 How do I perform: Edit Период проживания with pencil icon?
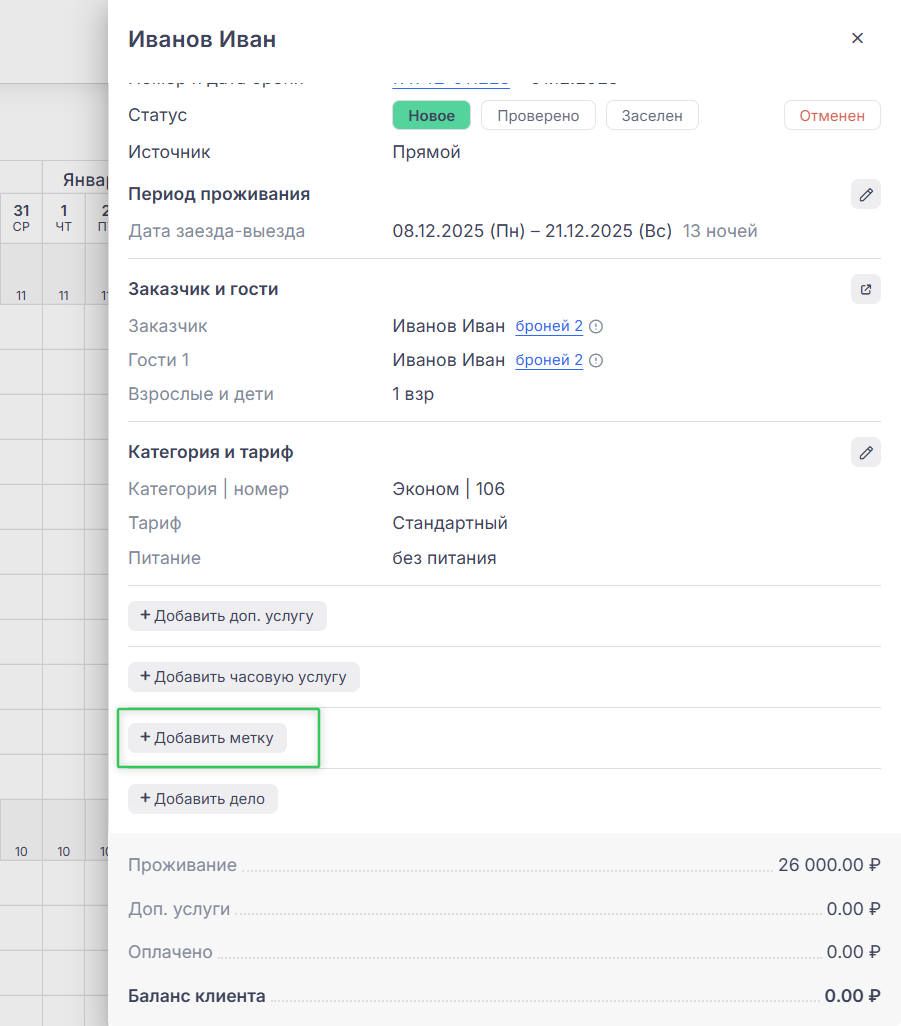click(865, 194)
